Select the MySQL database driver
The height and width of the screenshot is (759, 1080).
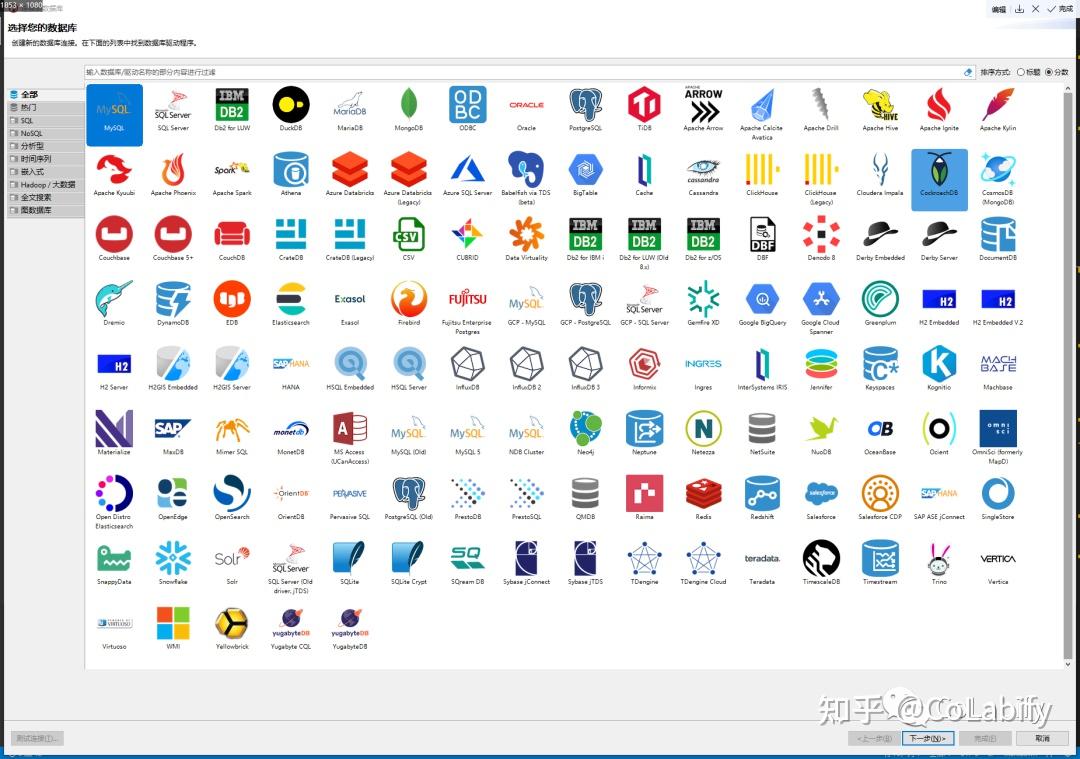pos(114,114)
